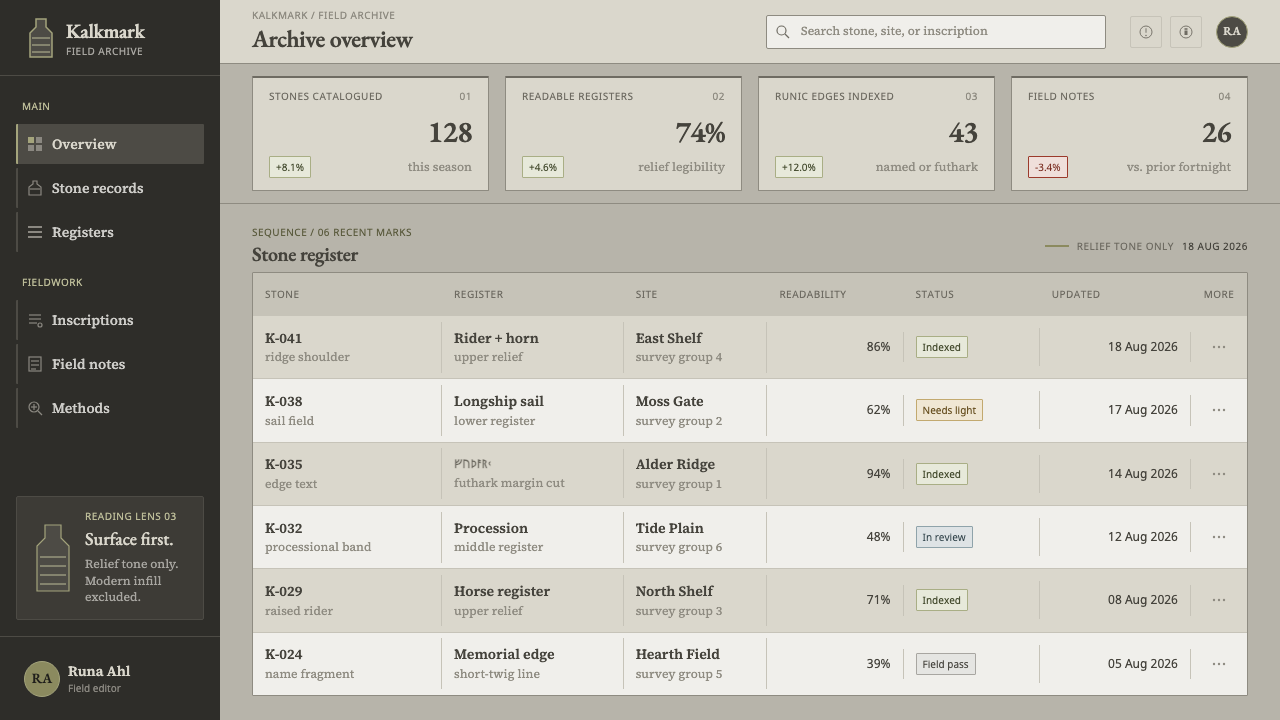Sort by the Readability column header

pyautogui.click(x=812, y=294)
